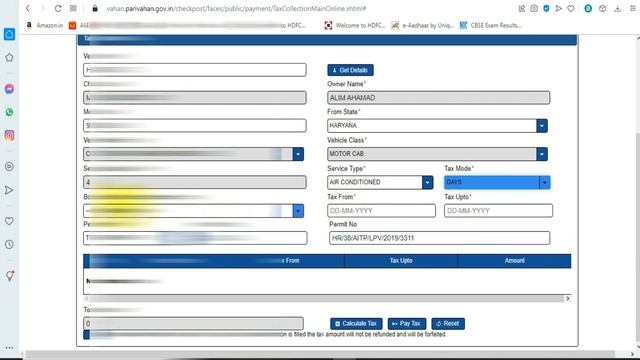This screenshot has height=360, width=640.
Task: Click the Permit No field
Action: click(x=440, y=238)
